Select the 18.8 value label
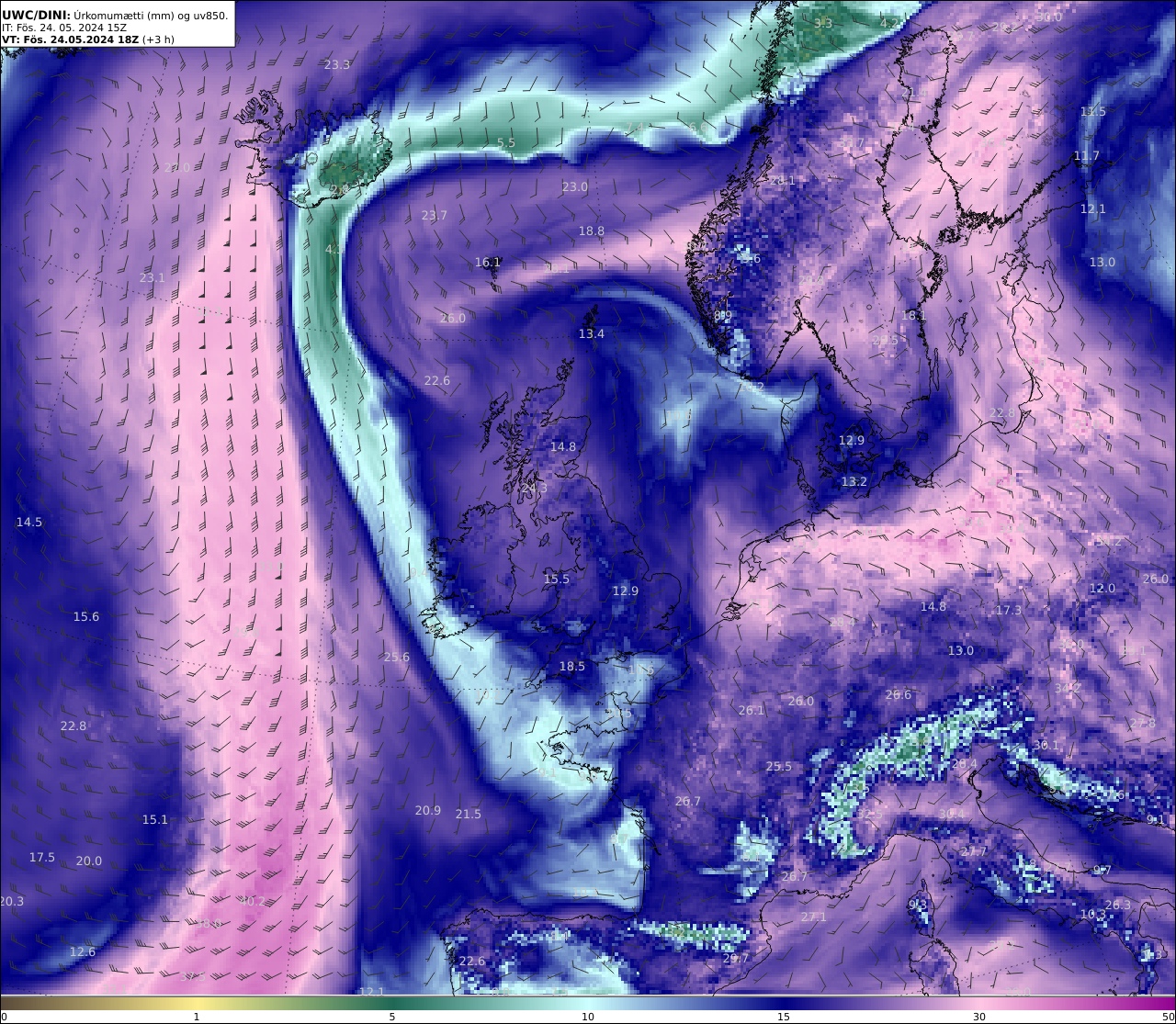 click(592, 231)
